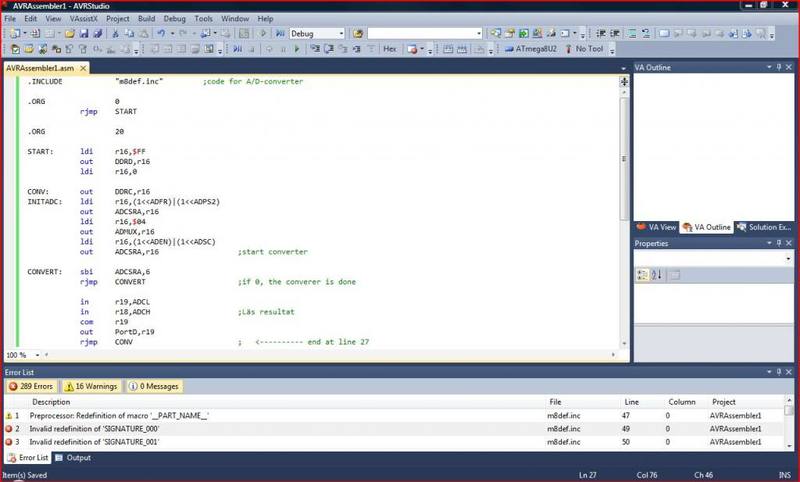
Task: Click the Save floppy disk icon
Action: click(84, 34)
